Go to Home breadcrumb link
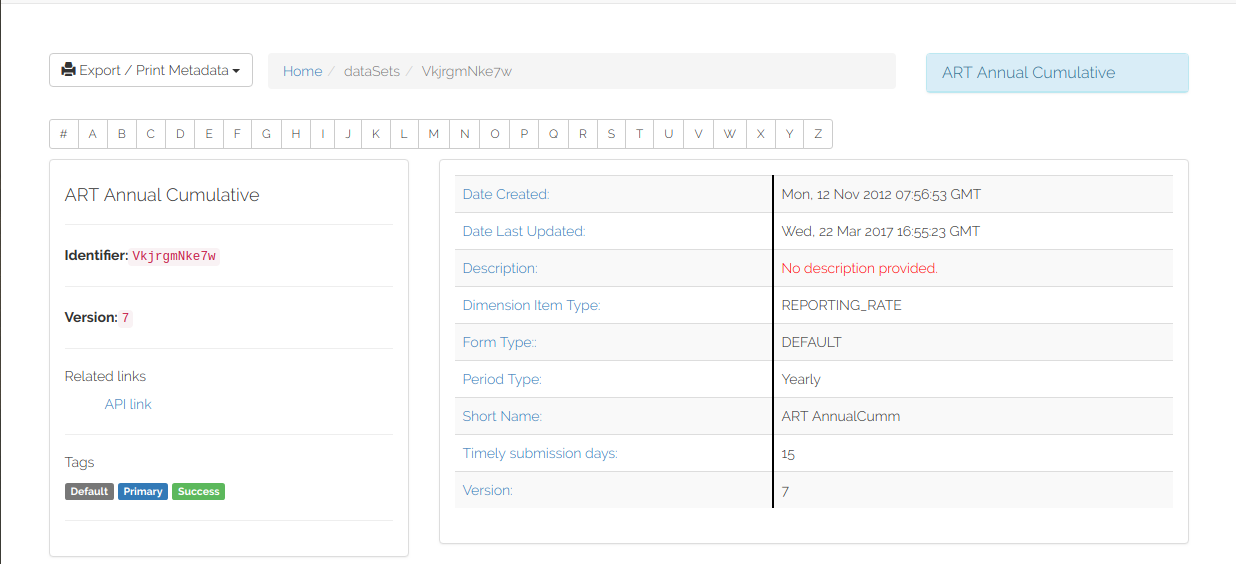 (302, 71)
